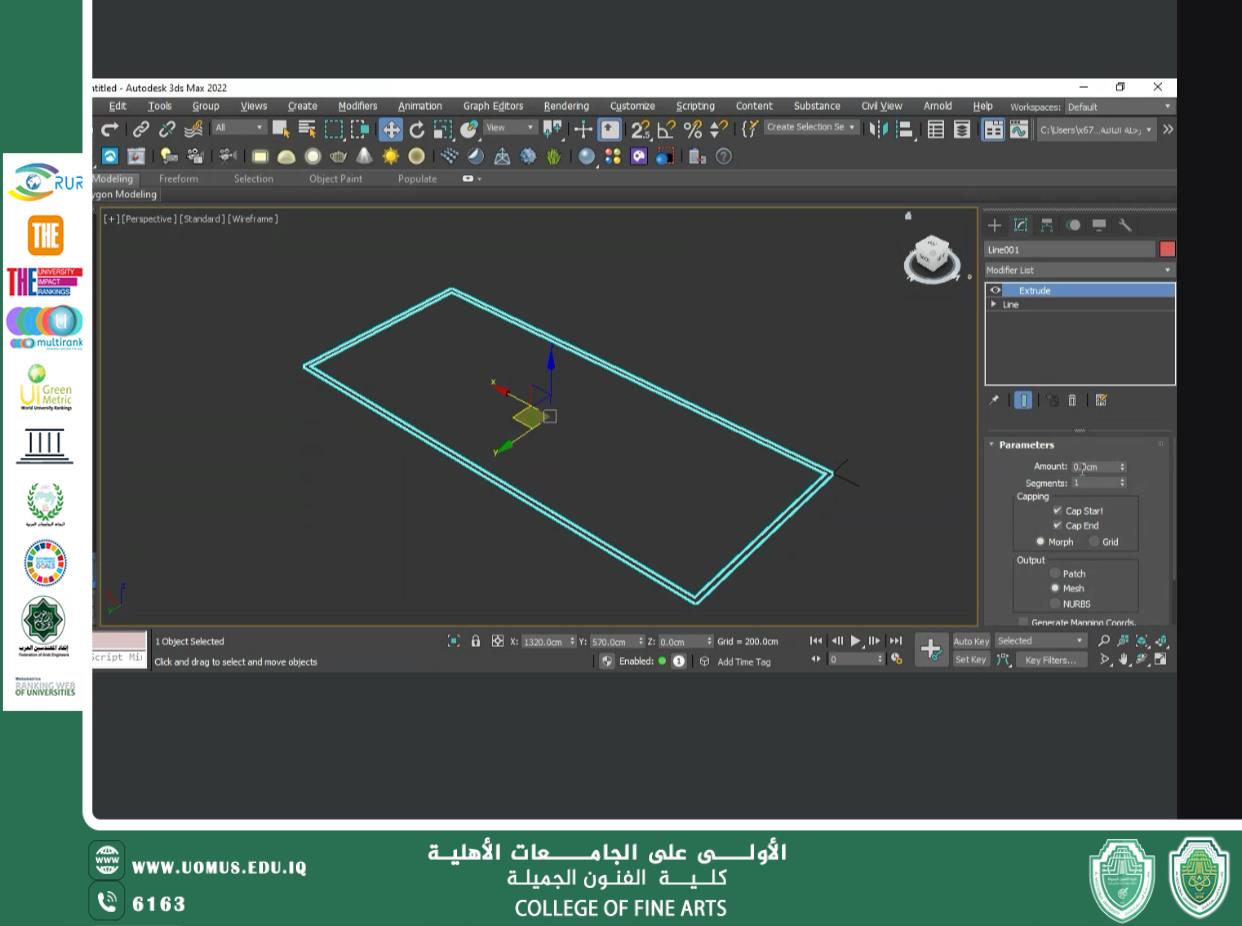Switch to the Hierarchy command panel

[1047, 225]
